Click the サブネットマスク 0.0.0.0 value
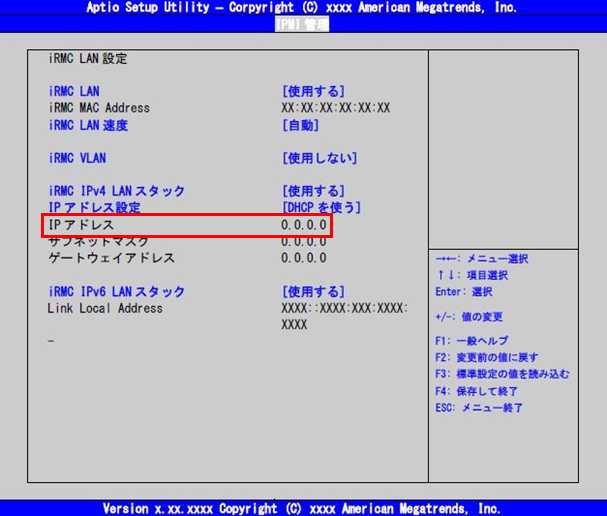The height and width of the screenshot is (516, 607). pyautogui.click(x=303, y=242)
